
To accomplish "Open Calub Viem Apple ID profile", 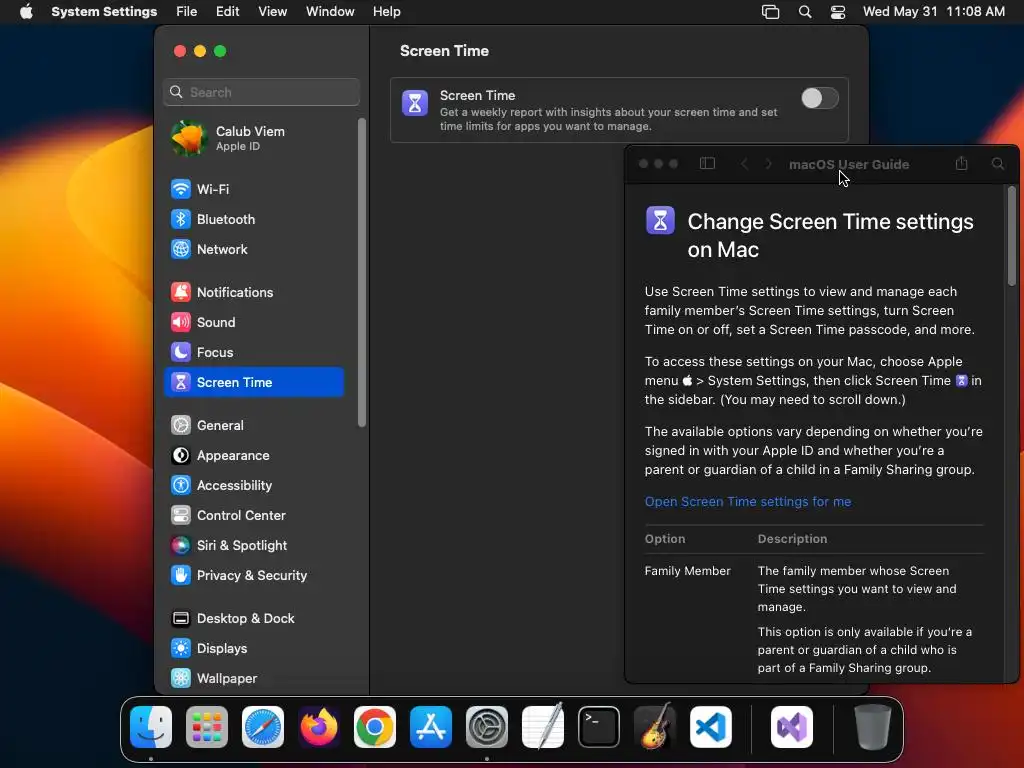I will click(x=253, y=138).
